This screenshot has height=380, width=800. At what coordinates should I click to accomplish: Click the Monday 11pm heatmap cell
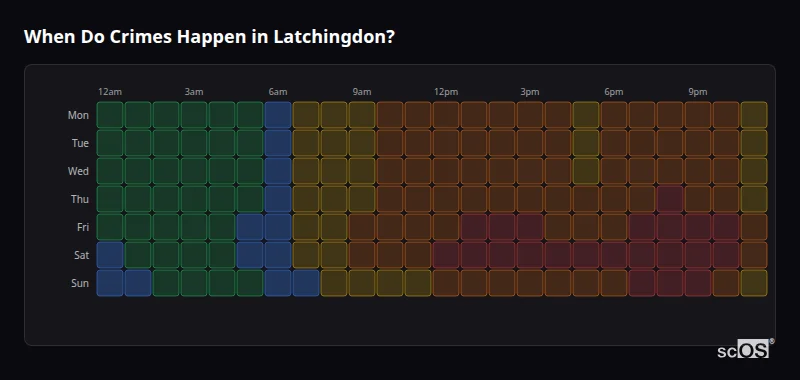pos(754,115)
